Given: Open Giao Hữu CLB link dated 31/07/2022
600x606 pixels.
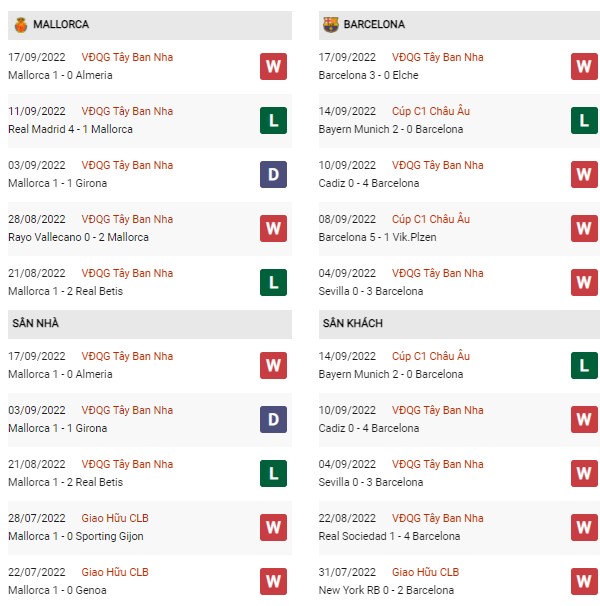Looking at the screenshot, I should (425, 572).
